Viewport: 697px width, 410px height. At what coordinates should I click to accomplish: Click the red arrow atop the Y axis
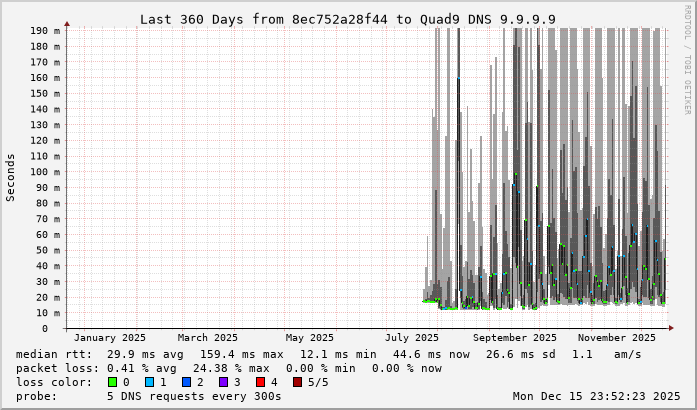pos(68,23)
